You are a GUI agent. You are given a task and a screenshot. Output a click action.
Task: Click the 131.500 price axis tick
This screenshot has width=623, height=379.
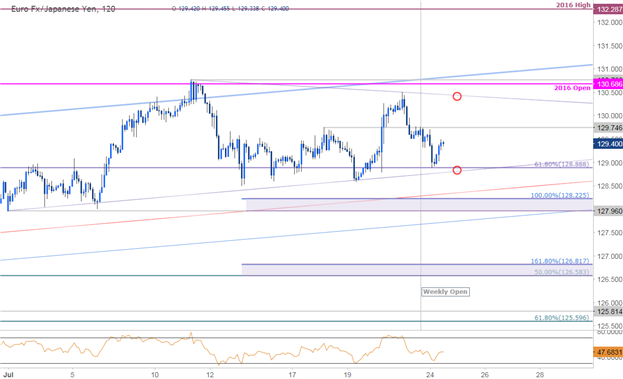tap(609, 46)
